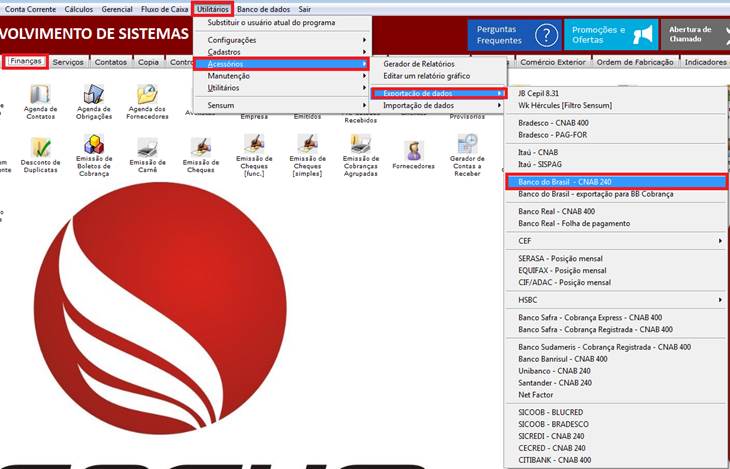The image size is (730, 469).
Task: Choose Banco Real - Folha de pagamento
Action: (x=617, y=224)
